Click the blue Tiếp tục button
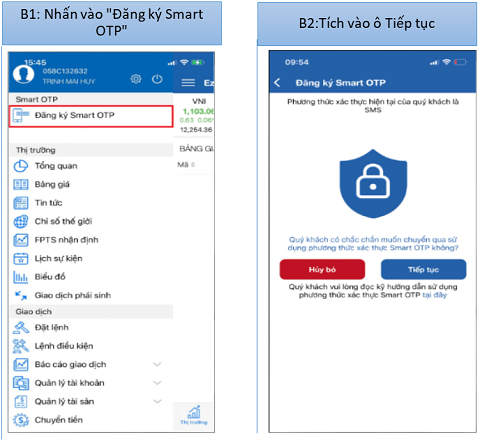Screen dimensions: 480x441 424,269
